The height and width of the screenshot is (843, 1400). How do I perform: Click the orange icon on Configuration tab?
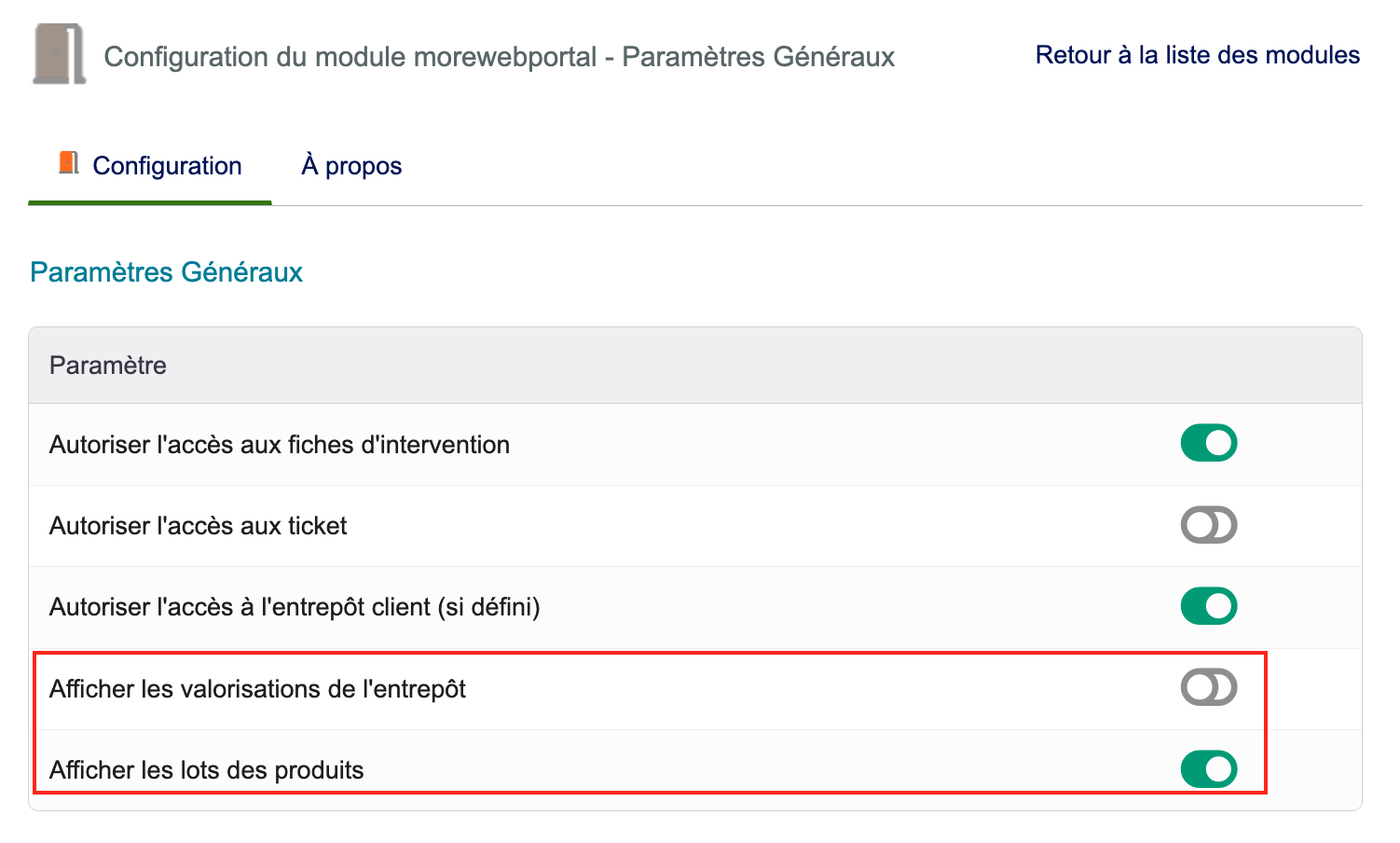tap(68, 163)
